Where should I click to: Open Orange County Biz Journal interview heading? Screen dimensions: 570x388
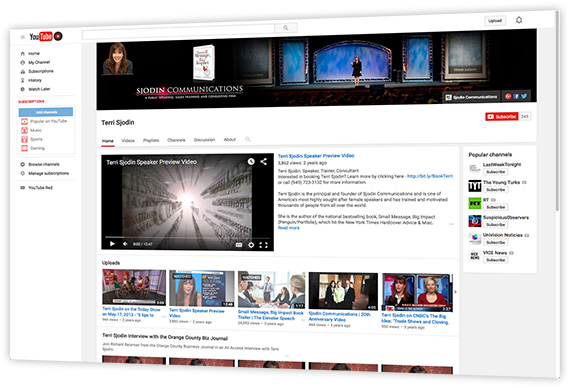point(165,337)
